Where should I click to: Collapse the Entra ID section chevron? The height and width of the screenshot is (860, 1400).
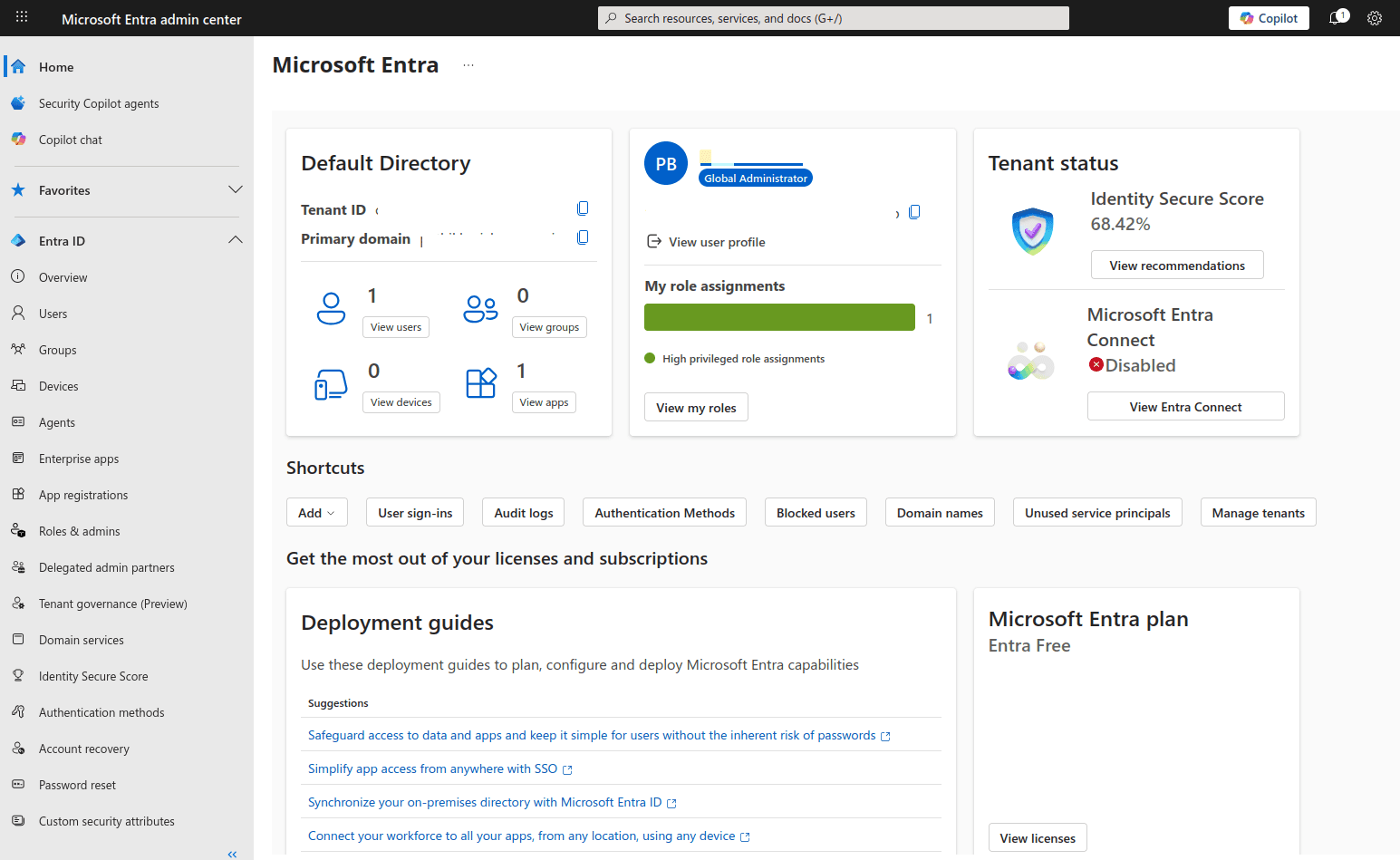[x=236, y=240]
